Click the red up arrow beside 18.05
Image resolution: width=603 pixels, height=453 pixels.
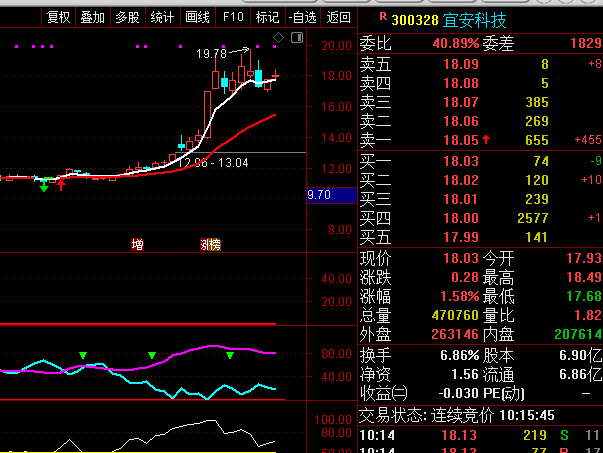(x=486, y=139)
